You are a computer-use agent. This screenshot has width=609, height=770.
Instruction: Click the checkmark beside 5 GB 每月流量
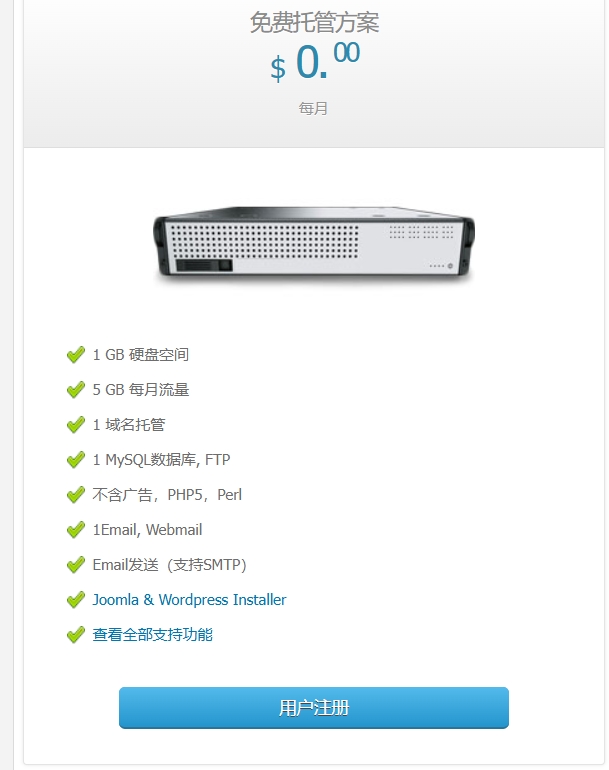pos(76,390)
